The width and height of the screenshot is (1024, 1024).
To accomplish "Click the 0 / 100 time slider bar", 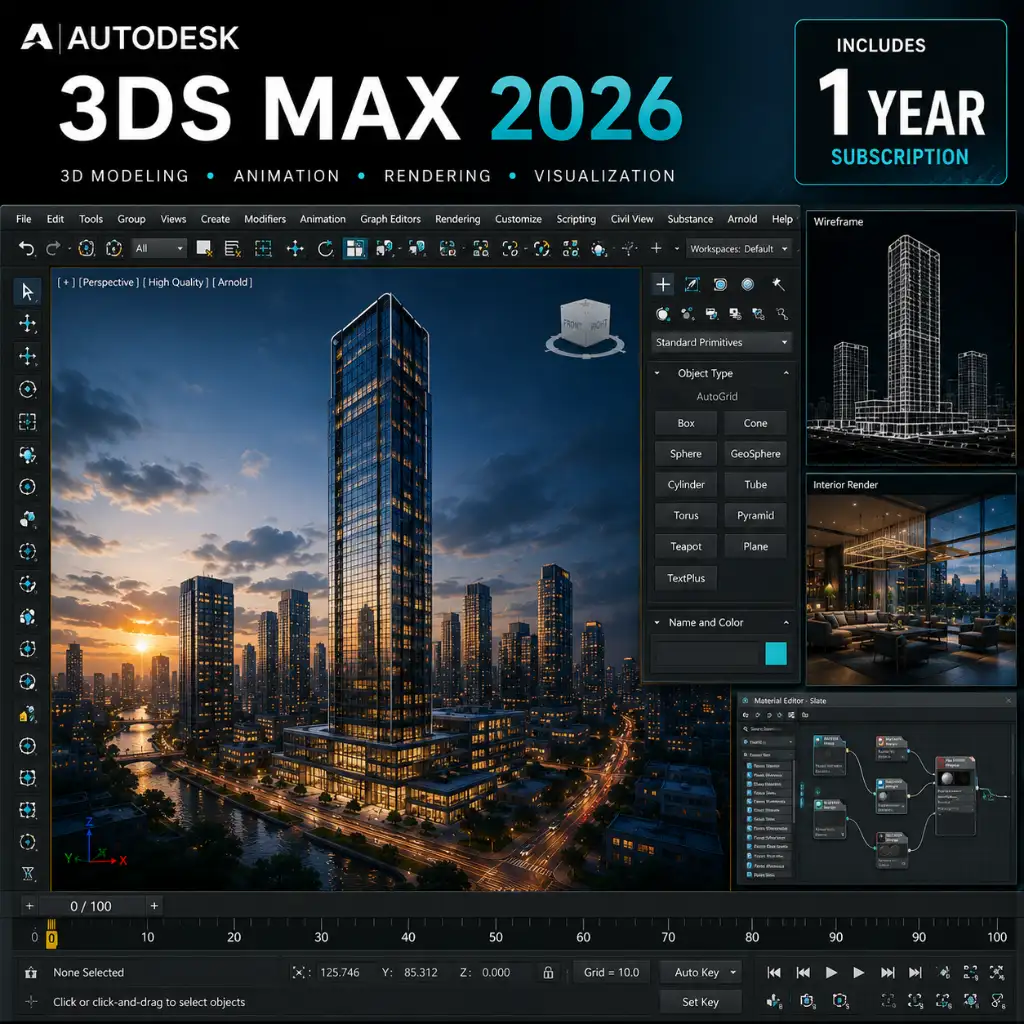I will (91, 906).
